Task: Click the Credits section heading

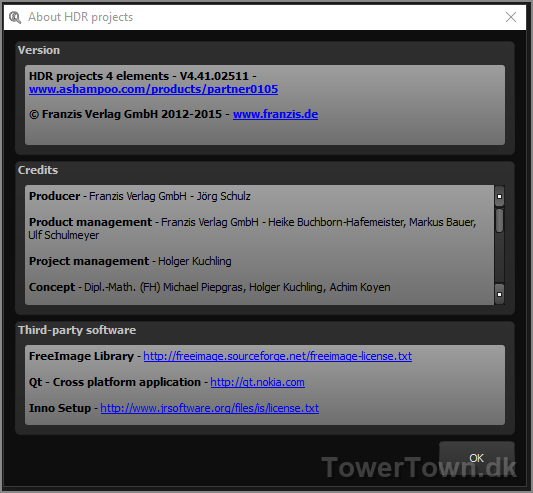Action: [38, 170]
